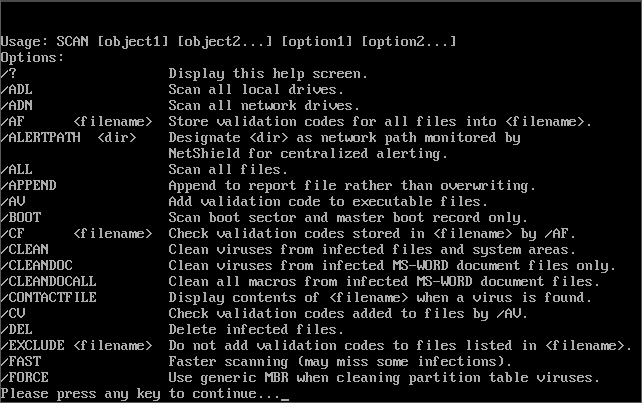Click the 'Options:' heading text
The height and width of the screenshot is (403, 642).
point(33,58)
